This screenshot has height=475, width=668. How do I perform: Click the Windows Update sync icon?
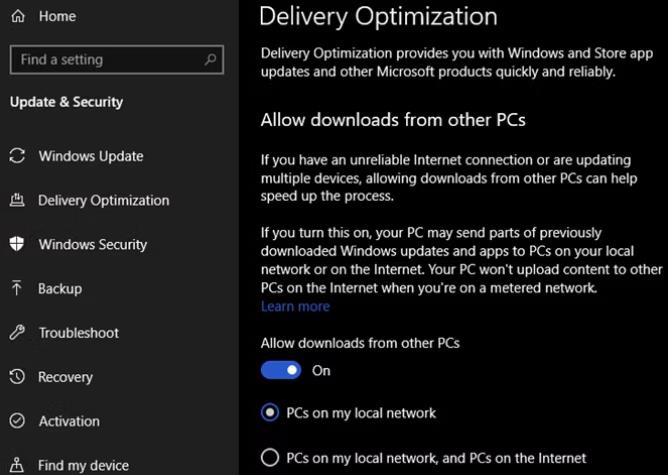[x=17, y=156]
